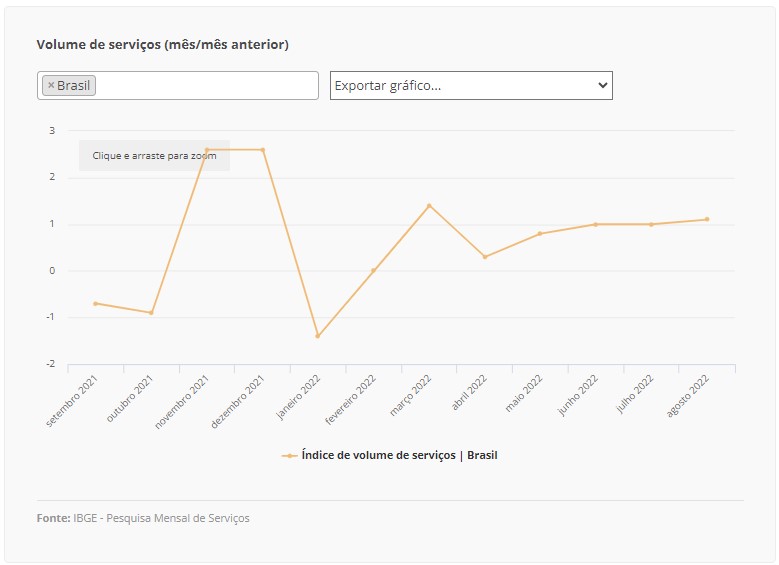Click the abril 2022 data point
The width and height of the screenshot is (779, 565).
pyautogui.click(x=485, y=257)
